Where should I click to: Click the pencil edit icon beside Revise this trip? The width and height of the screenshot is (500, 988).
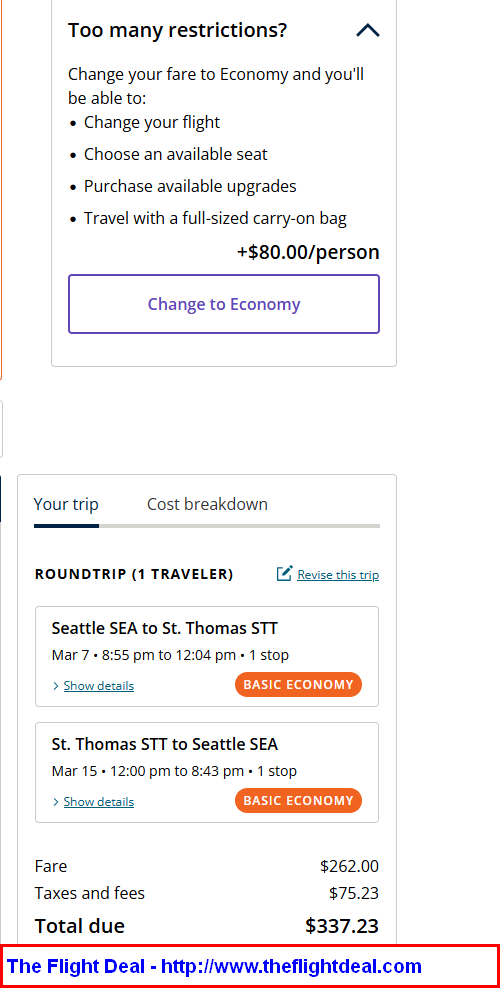[x=284, y=574]
